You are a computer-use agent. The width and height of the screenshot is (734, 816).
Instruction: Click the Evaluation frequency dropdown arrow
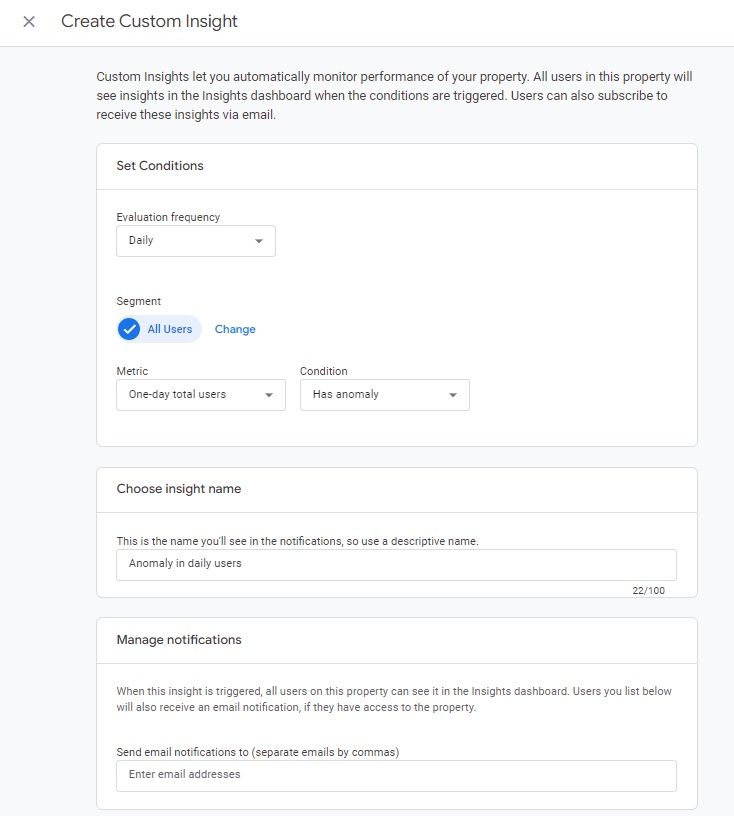pos(259,241)
